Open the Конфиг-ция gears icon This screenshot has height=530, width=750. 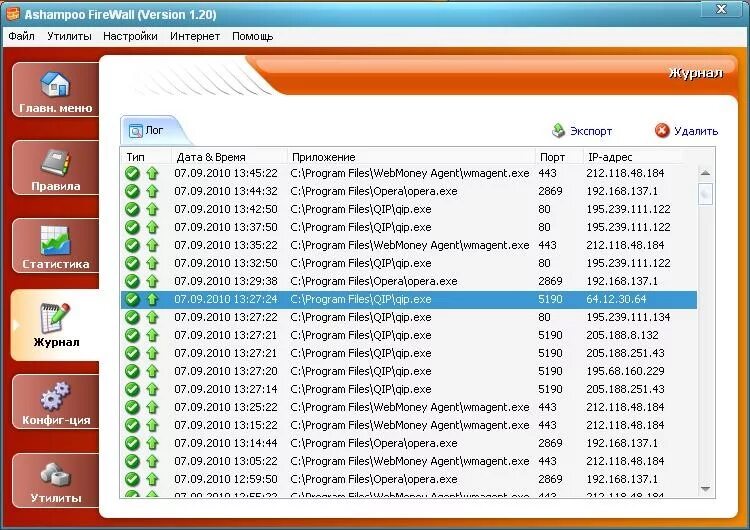click(x=55, y=397)
